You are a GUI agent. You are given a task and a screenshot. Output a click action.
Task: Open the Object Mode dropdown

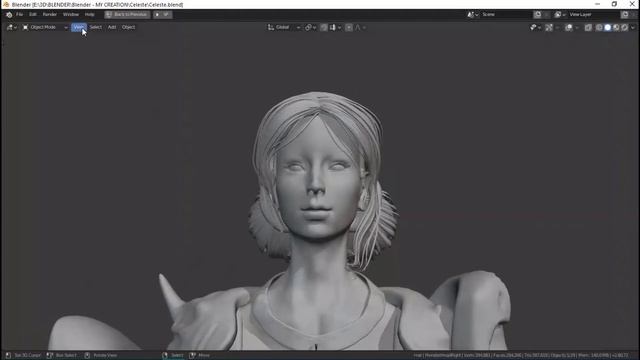pyautogui.click(x=44, y=27)
